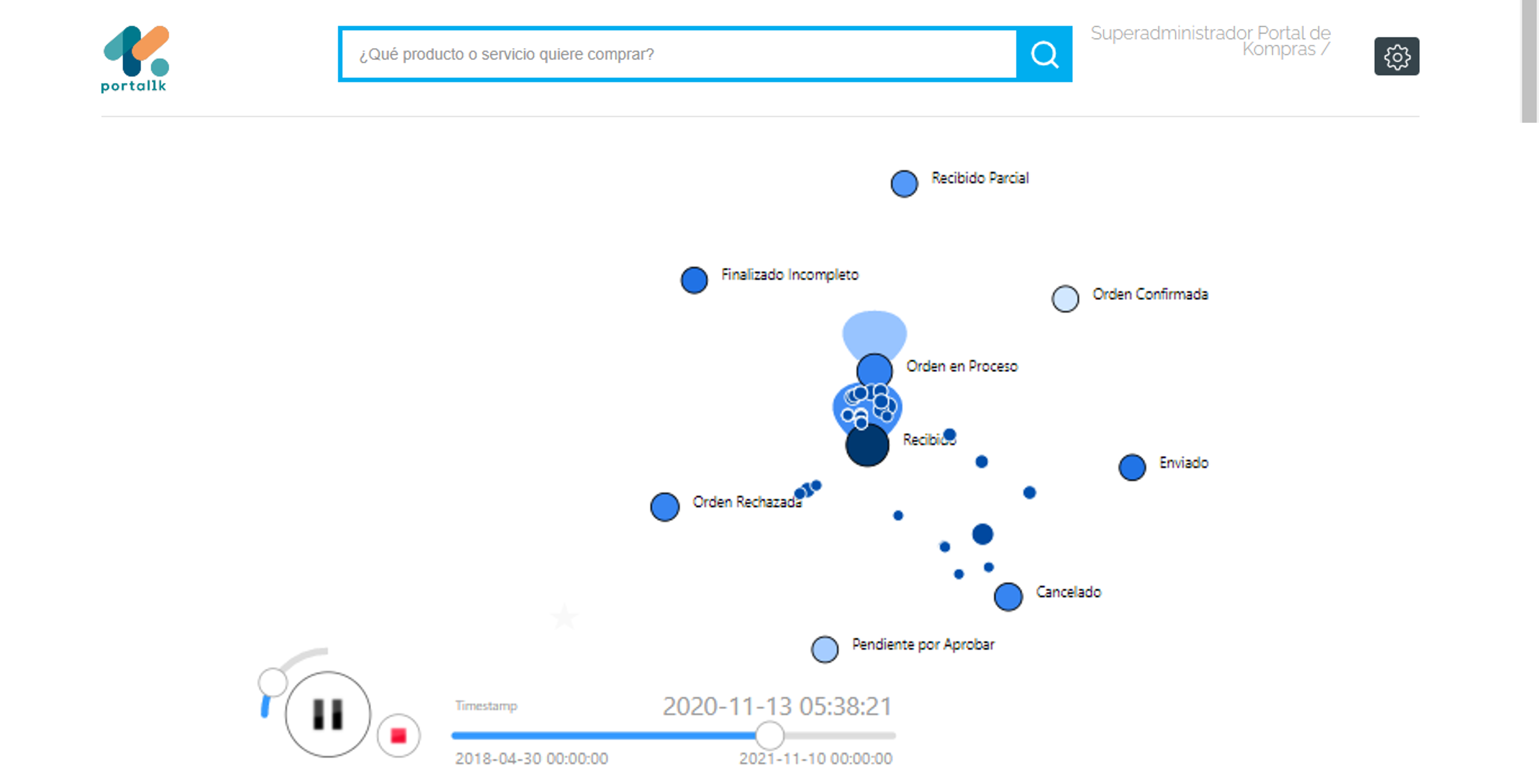The height and width of the screenshot is (784, 1539).
Task: Click the playback speed dial knob
Action: (272, 681)
